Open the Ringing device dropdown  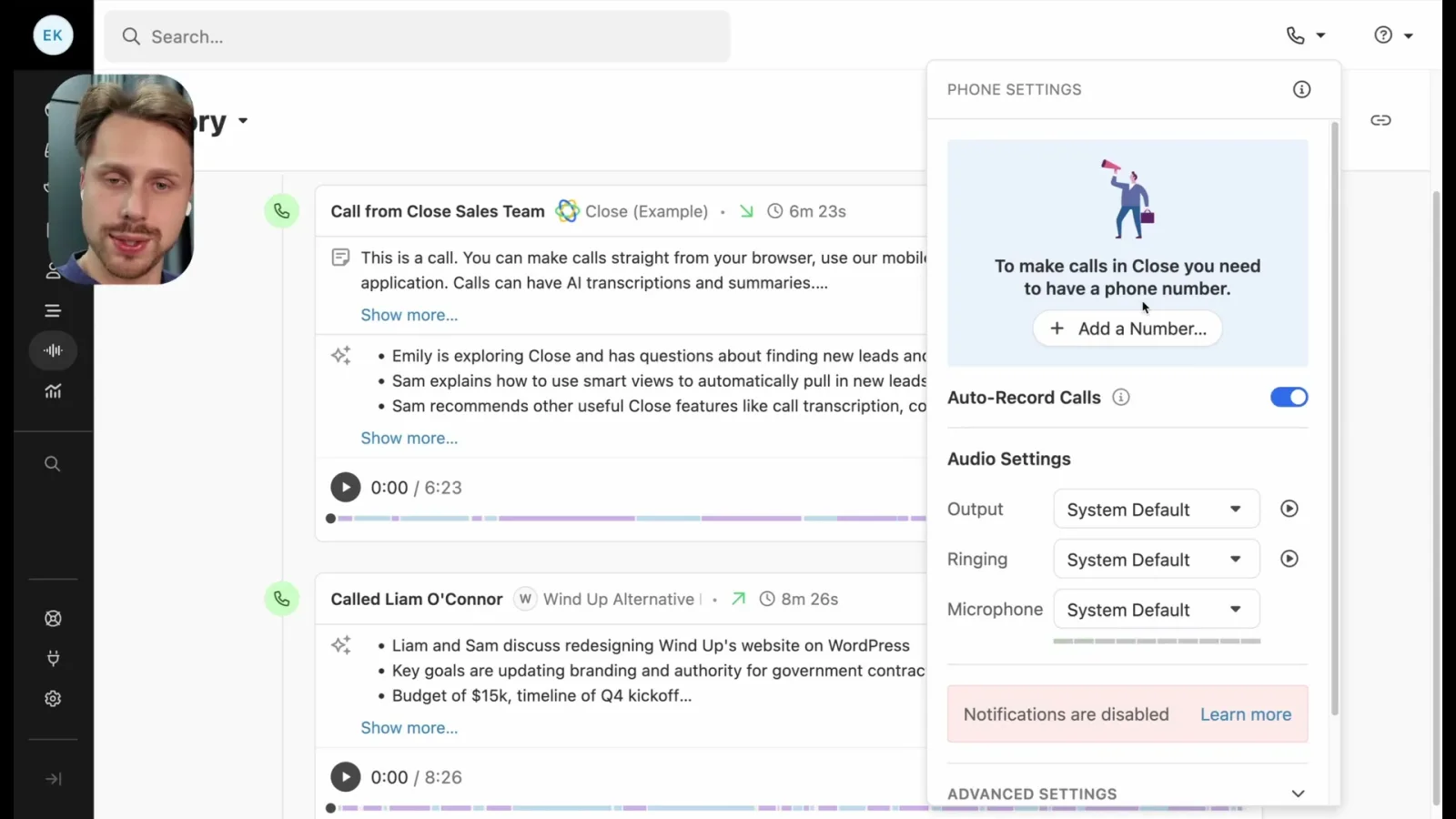tap(1157, 560)
